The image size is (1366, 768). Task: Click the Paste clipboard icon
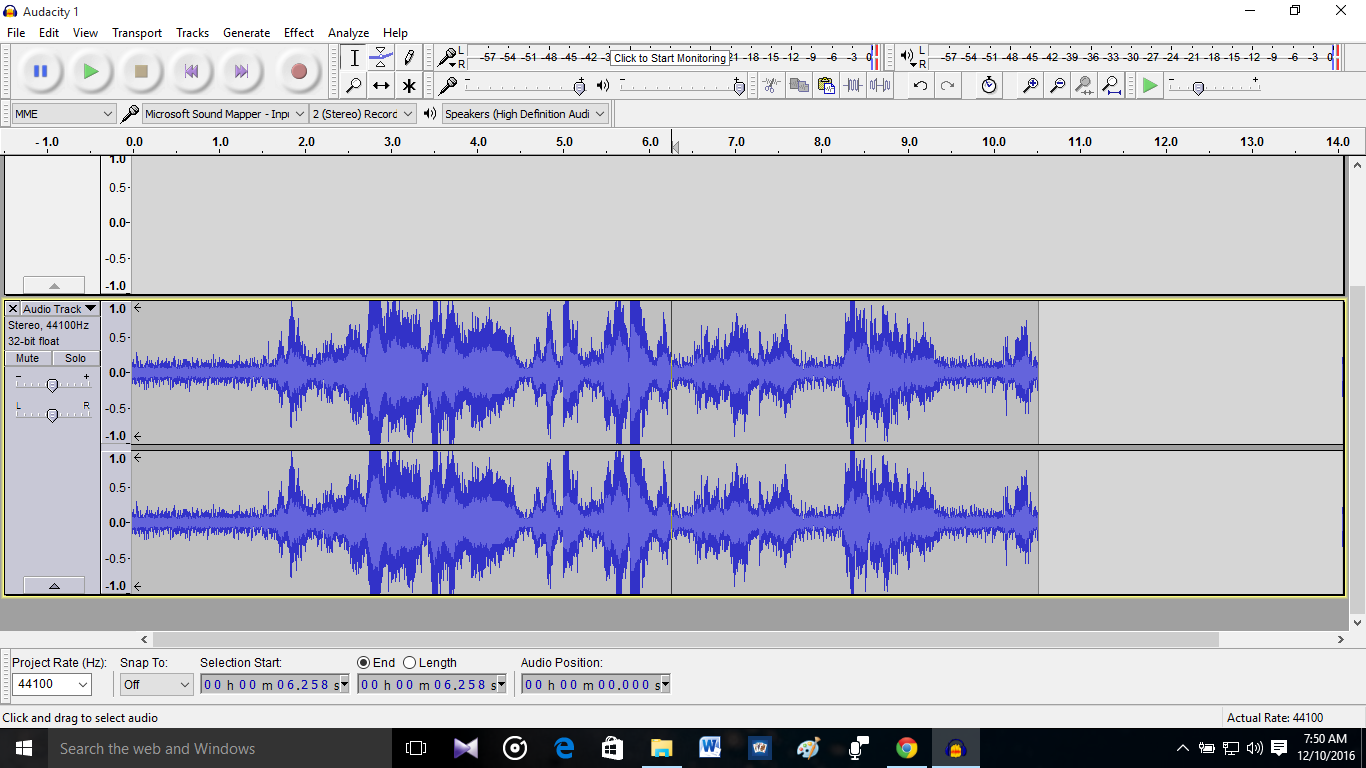[x=825, y=86]
